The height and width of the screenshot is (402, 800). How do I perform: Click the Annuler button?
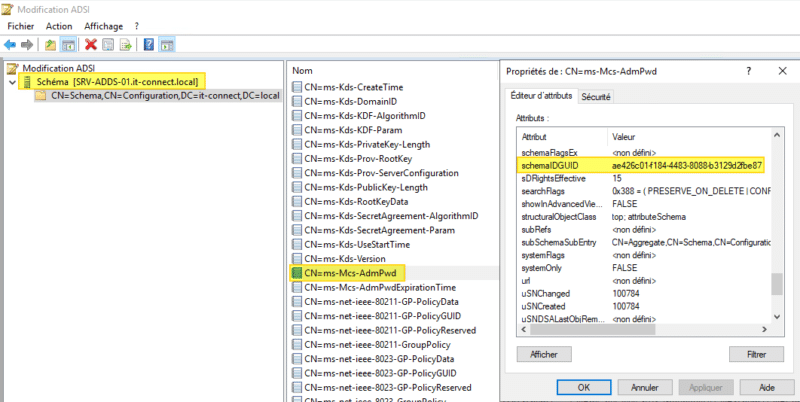coord(645,388)
